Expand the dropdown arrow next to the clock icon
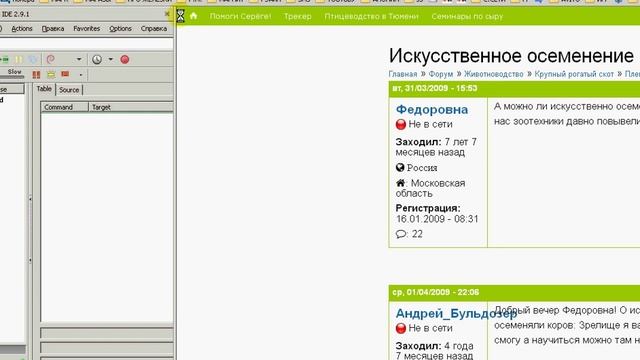The height and width of the screenshot is (360, 640). coord(111,60)
